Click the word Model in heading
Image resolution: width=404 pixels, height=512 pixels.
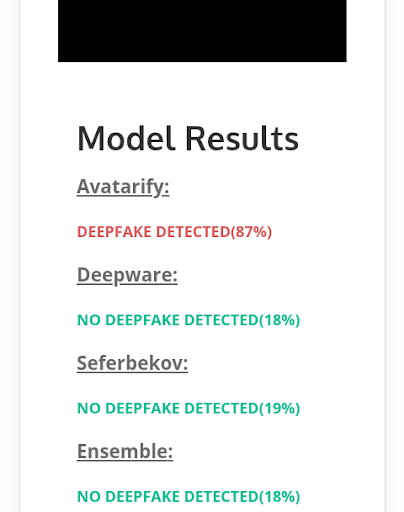pyautogui.click(x=126, y=139)
